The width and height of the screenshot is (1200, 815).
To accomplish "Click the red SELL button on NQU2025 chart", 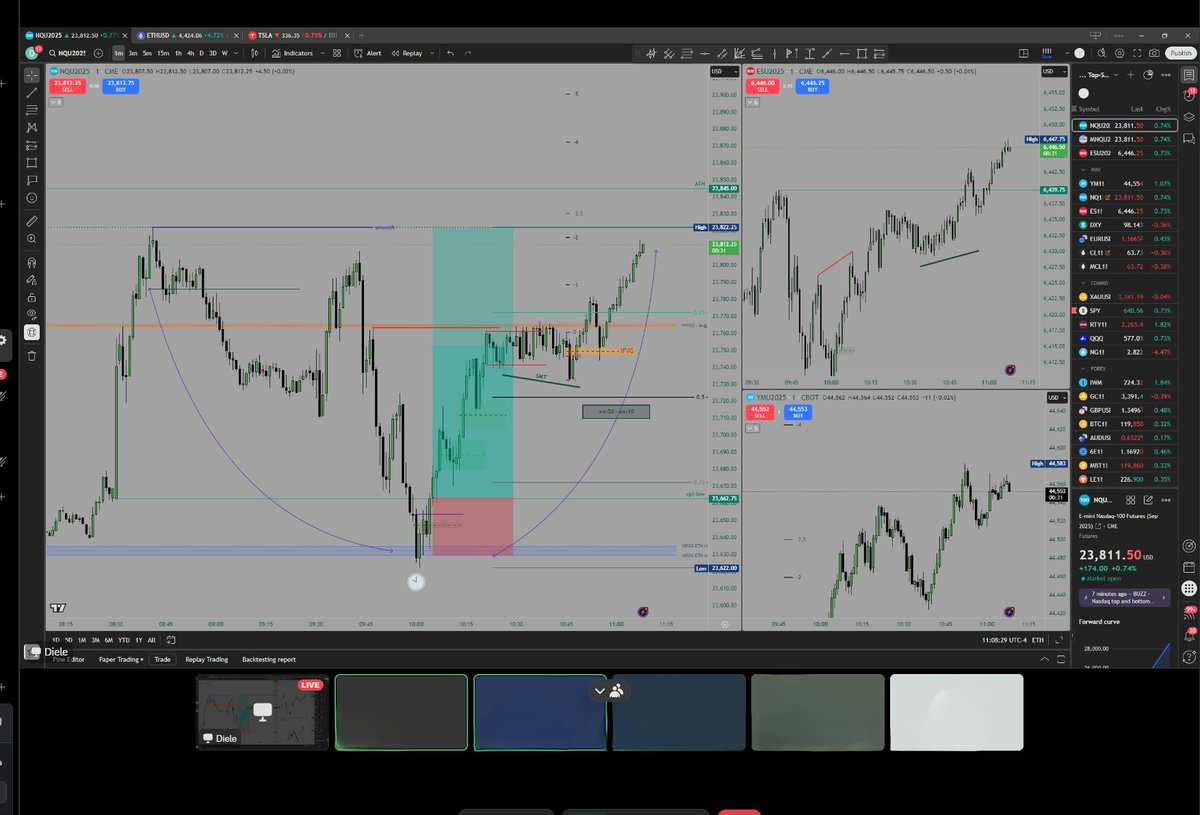I will [x=67, y=87].
